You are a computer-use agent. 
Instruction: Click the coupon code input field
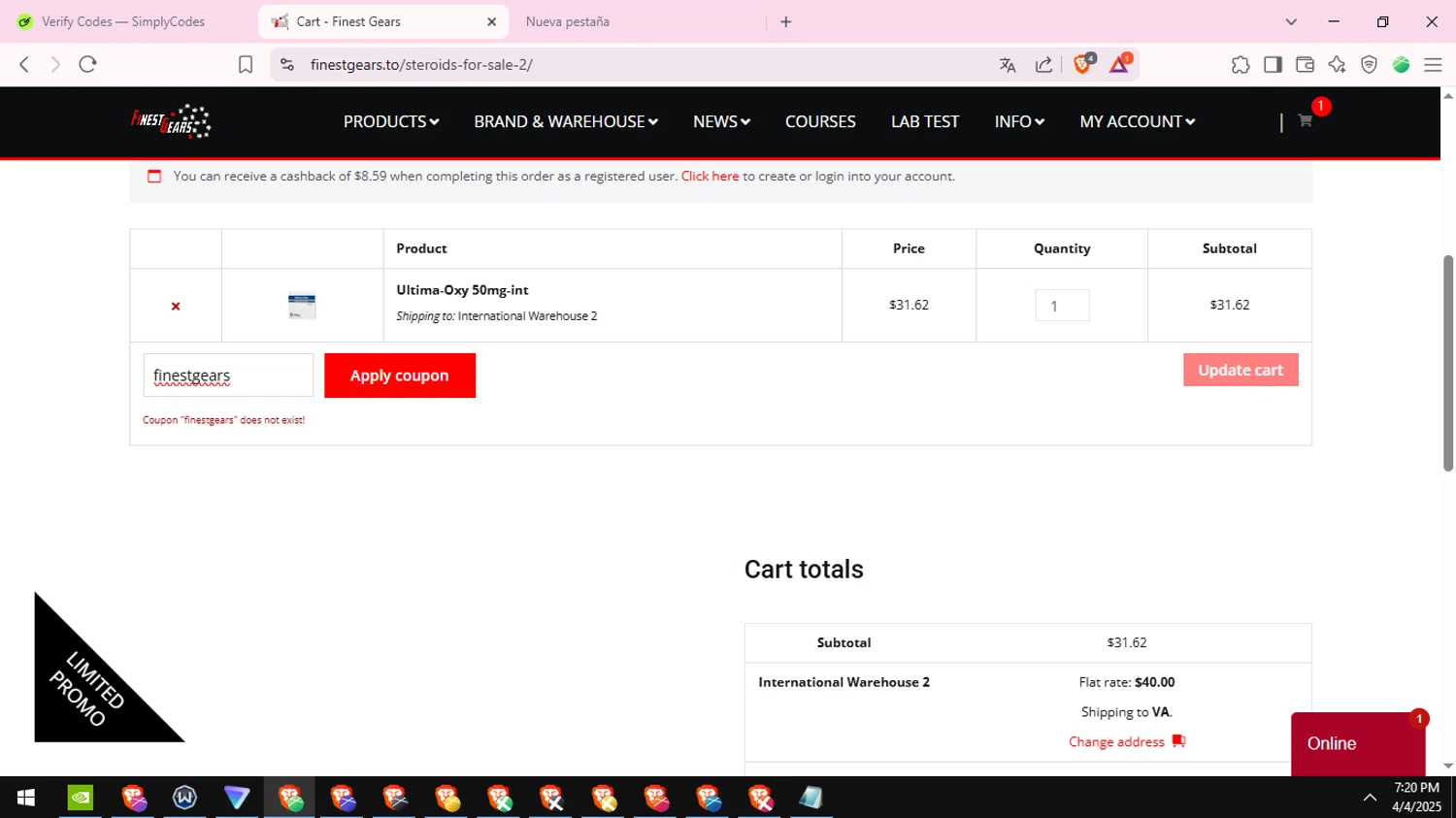coord(228,376)
